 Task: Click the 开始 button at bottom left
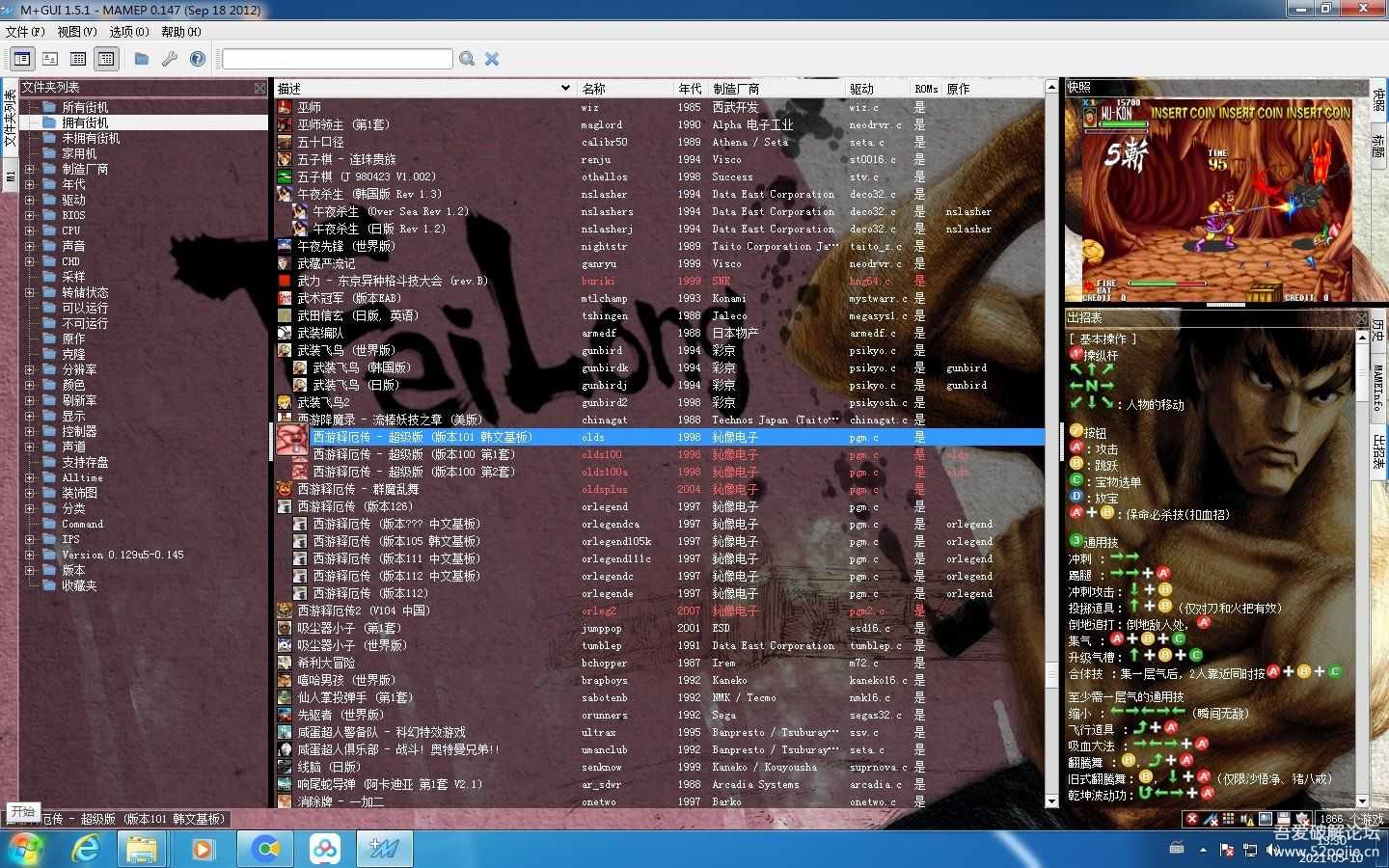[22, 812]
